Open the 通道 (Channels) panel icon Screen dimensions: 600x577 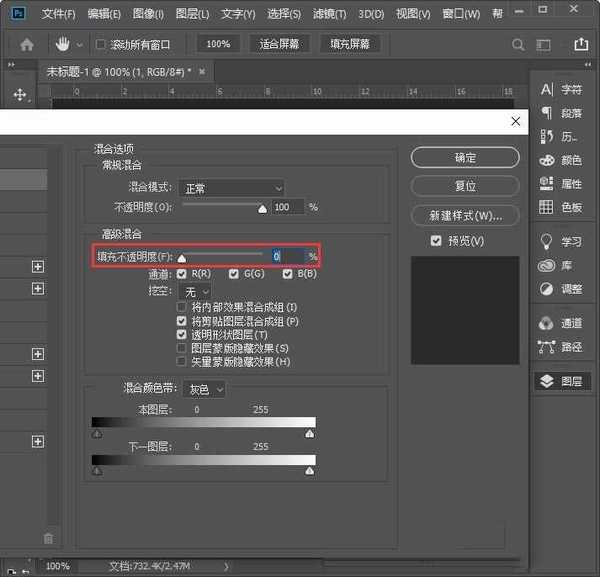(x=547, y=323)
